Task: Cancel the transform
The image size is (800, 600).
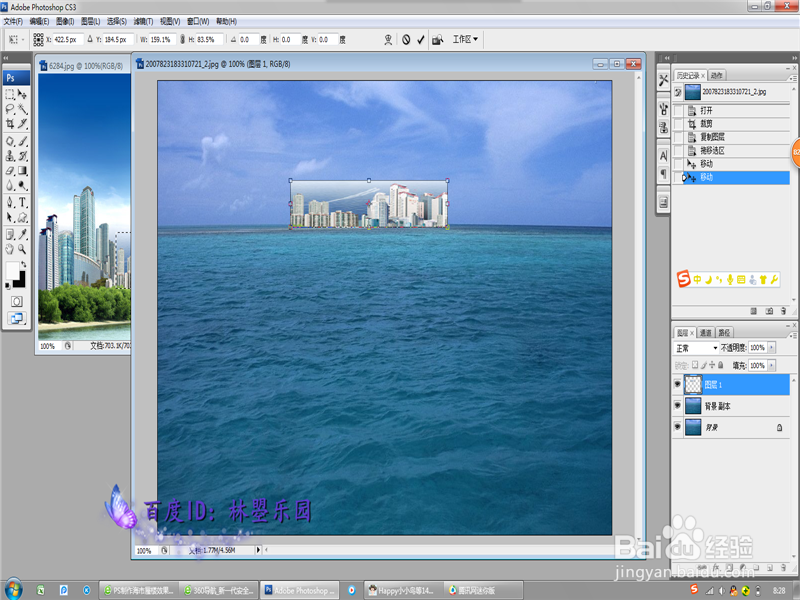Action: tap(406, 40)
